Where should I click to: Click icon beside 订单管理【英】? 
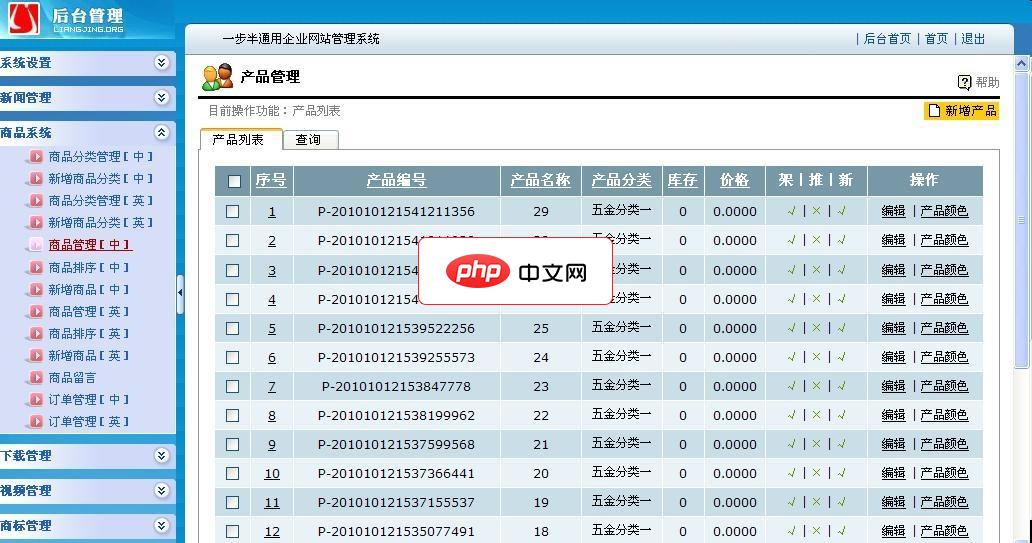(36, 421)
